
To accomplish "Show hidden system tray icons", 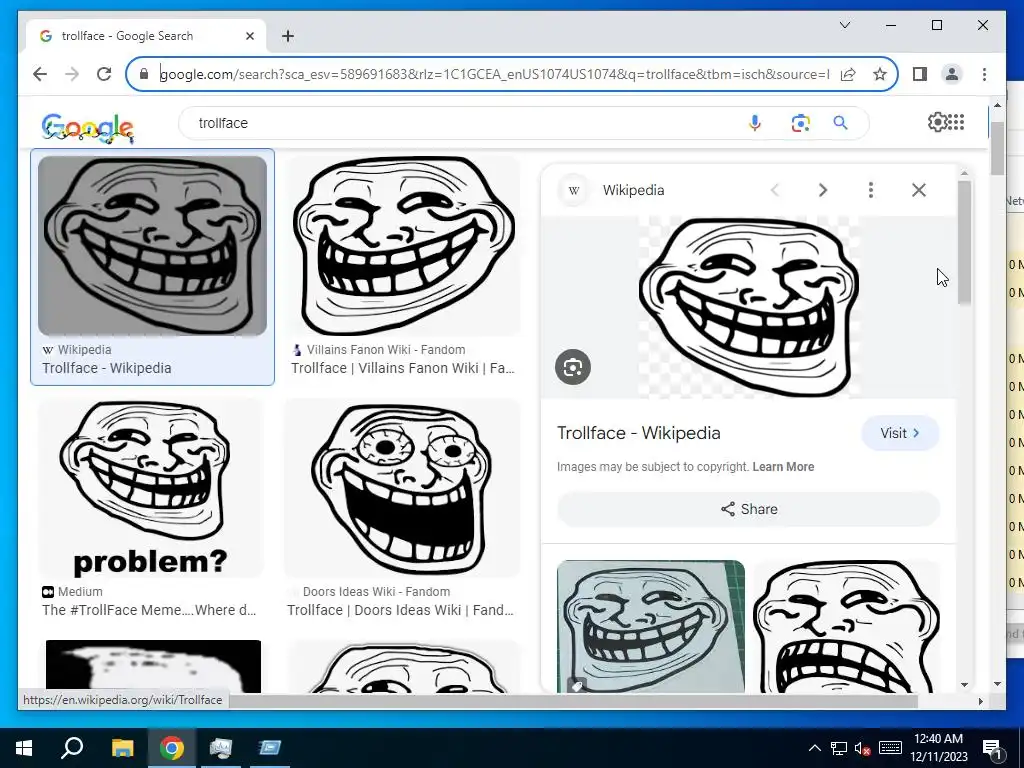I will 814,748.
